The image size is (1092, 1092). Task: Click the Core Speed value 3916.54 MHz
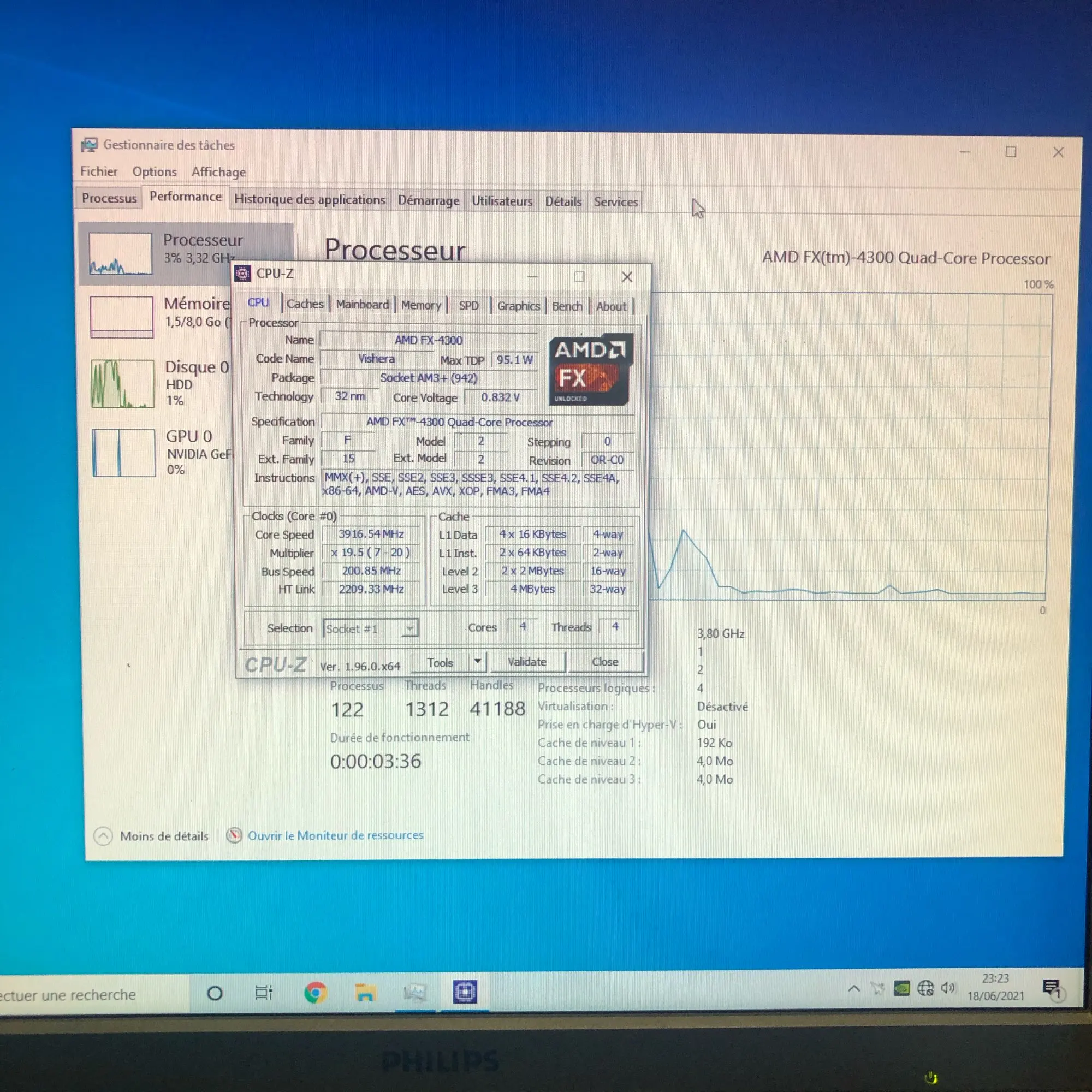(371, 534)
